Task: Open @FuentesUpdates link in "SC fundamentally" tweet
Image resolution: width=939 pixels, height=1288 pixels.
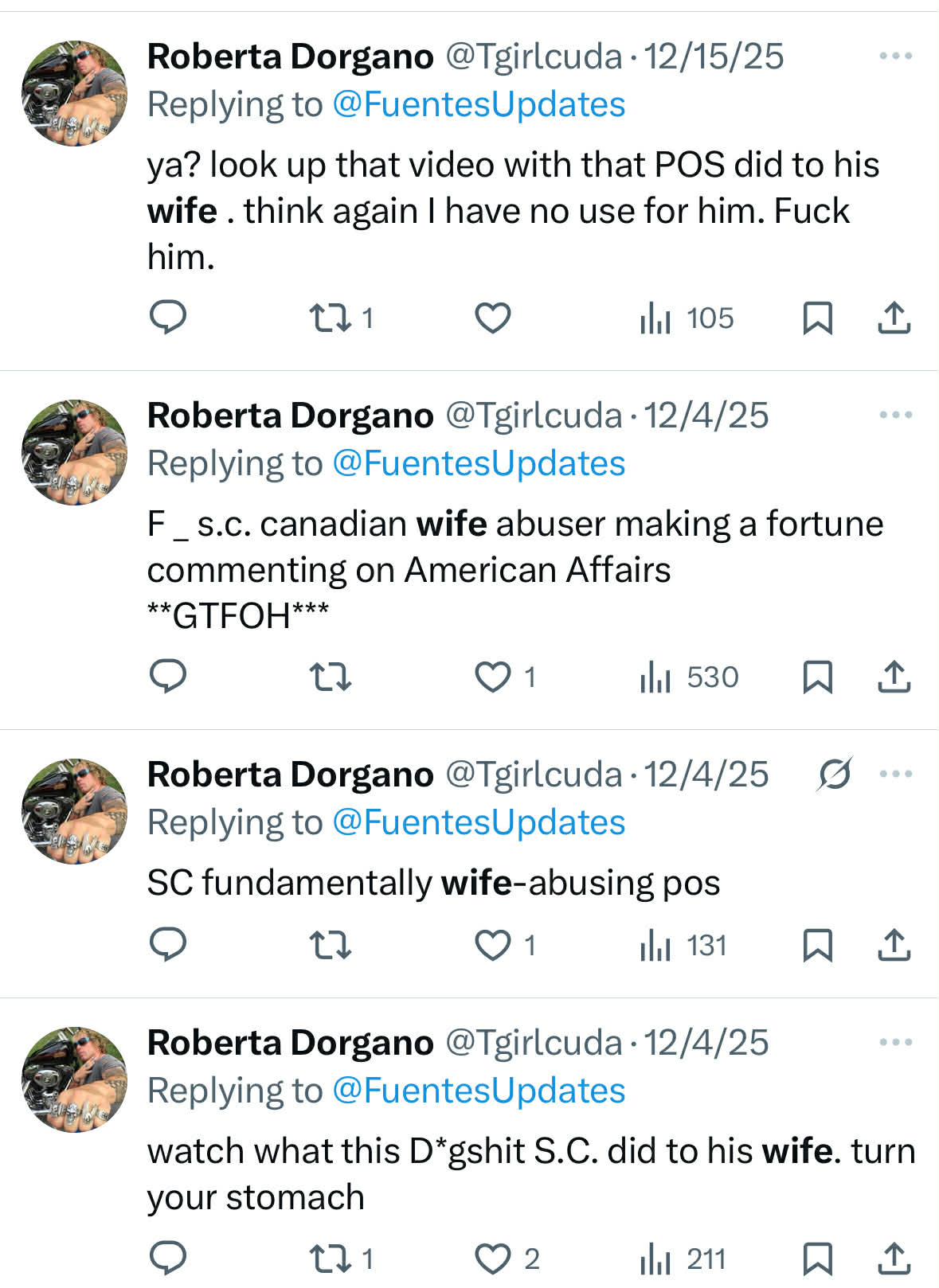Action: click(479, 823)
